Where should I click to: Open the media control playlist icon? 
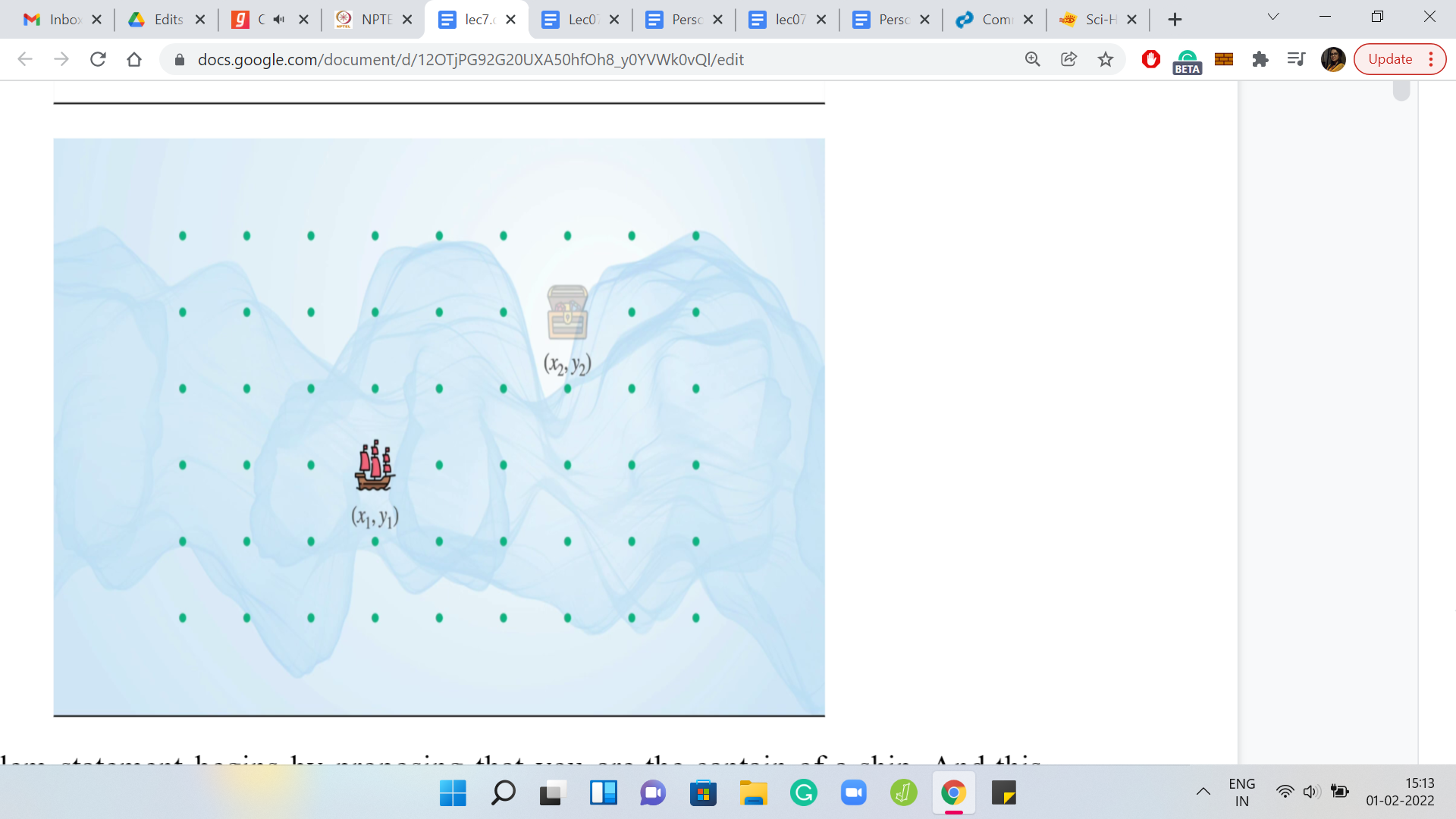1296,59
